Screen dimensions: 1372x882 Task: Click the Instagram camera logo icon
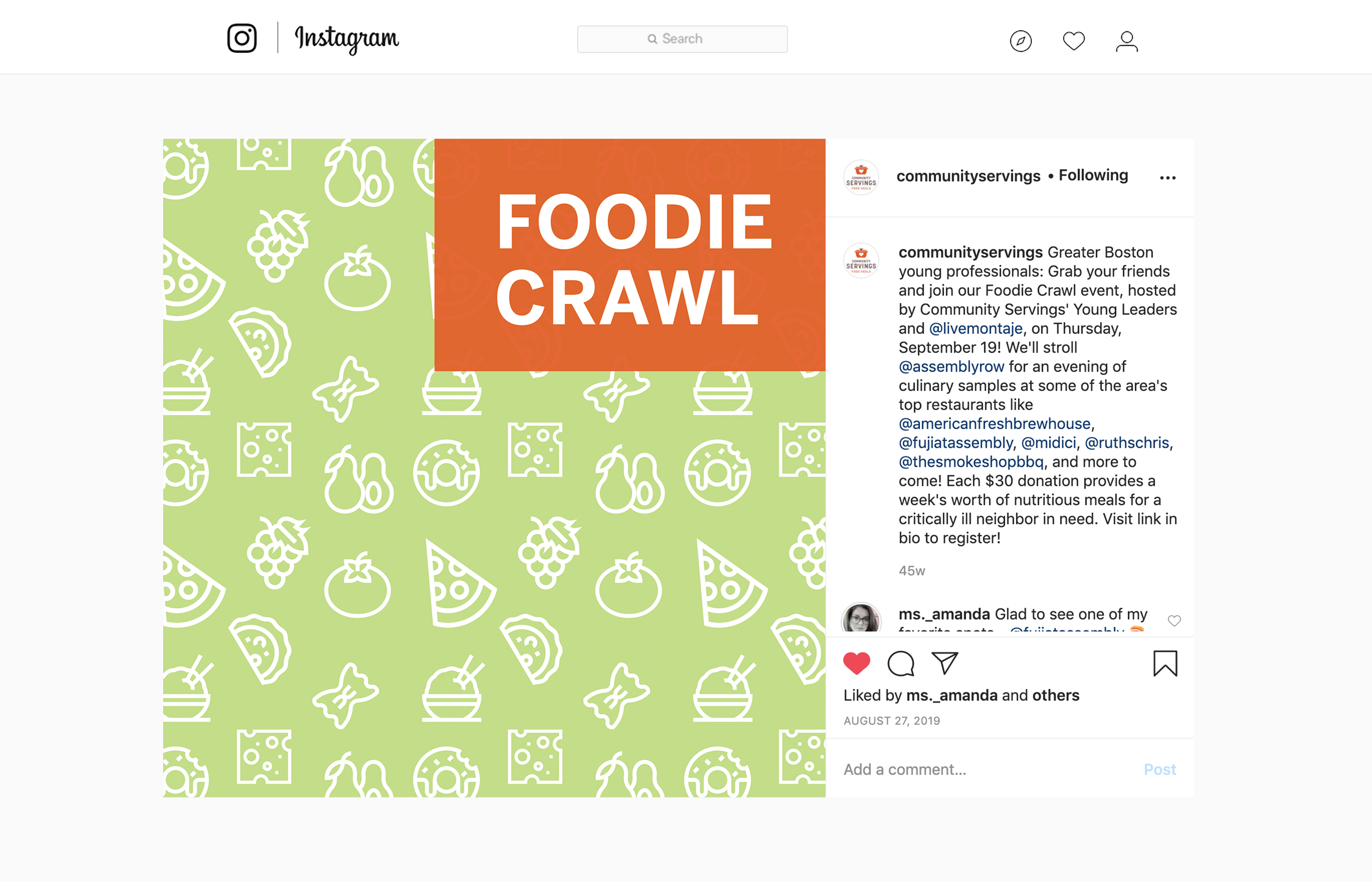[242, 38]
